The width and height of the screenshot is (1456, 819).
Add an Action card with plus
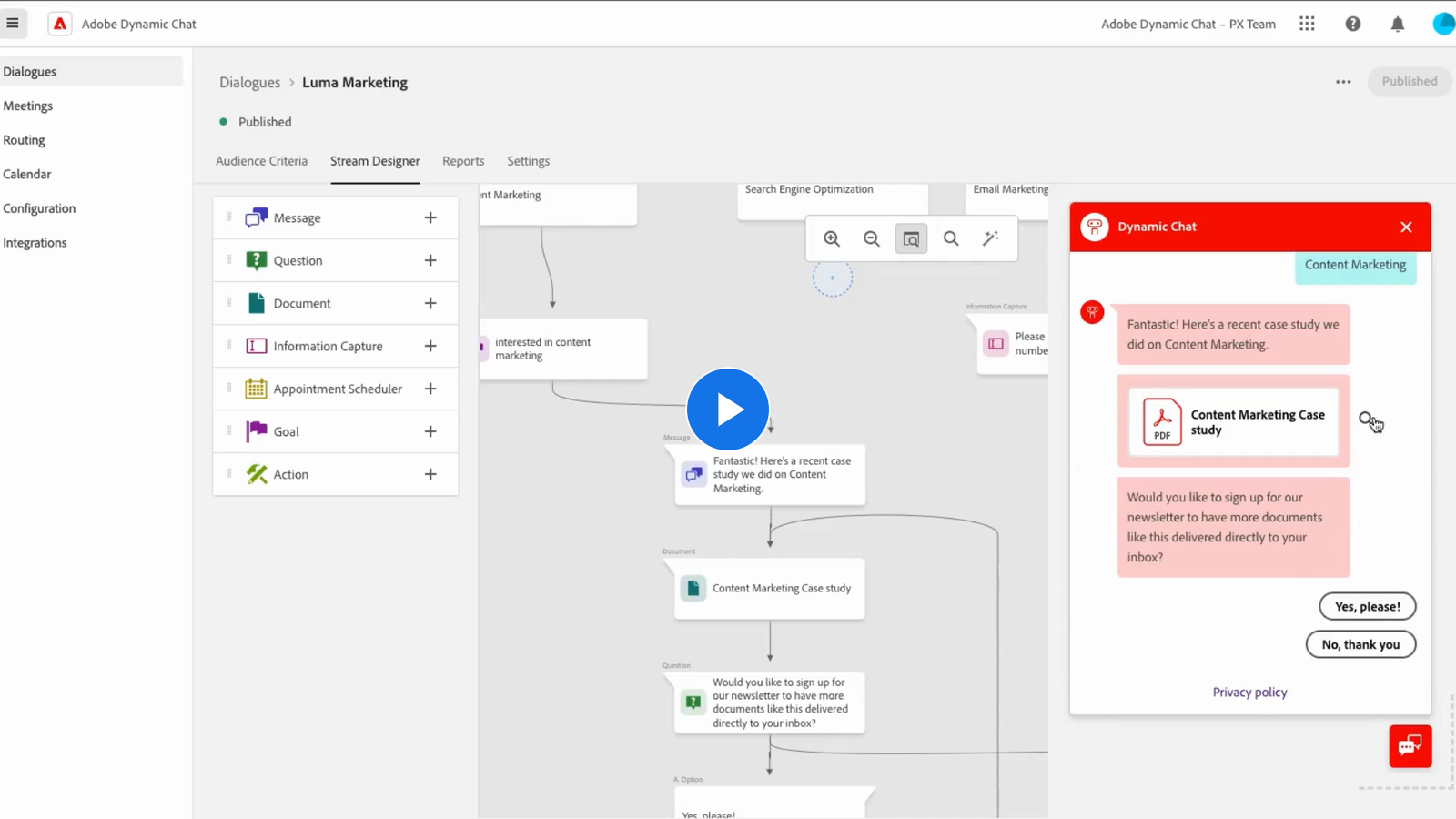pos(430,474)
